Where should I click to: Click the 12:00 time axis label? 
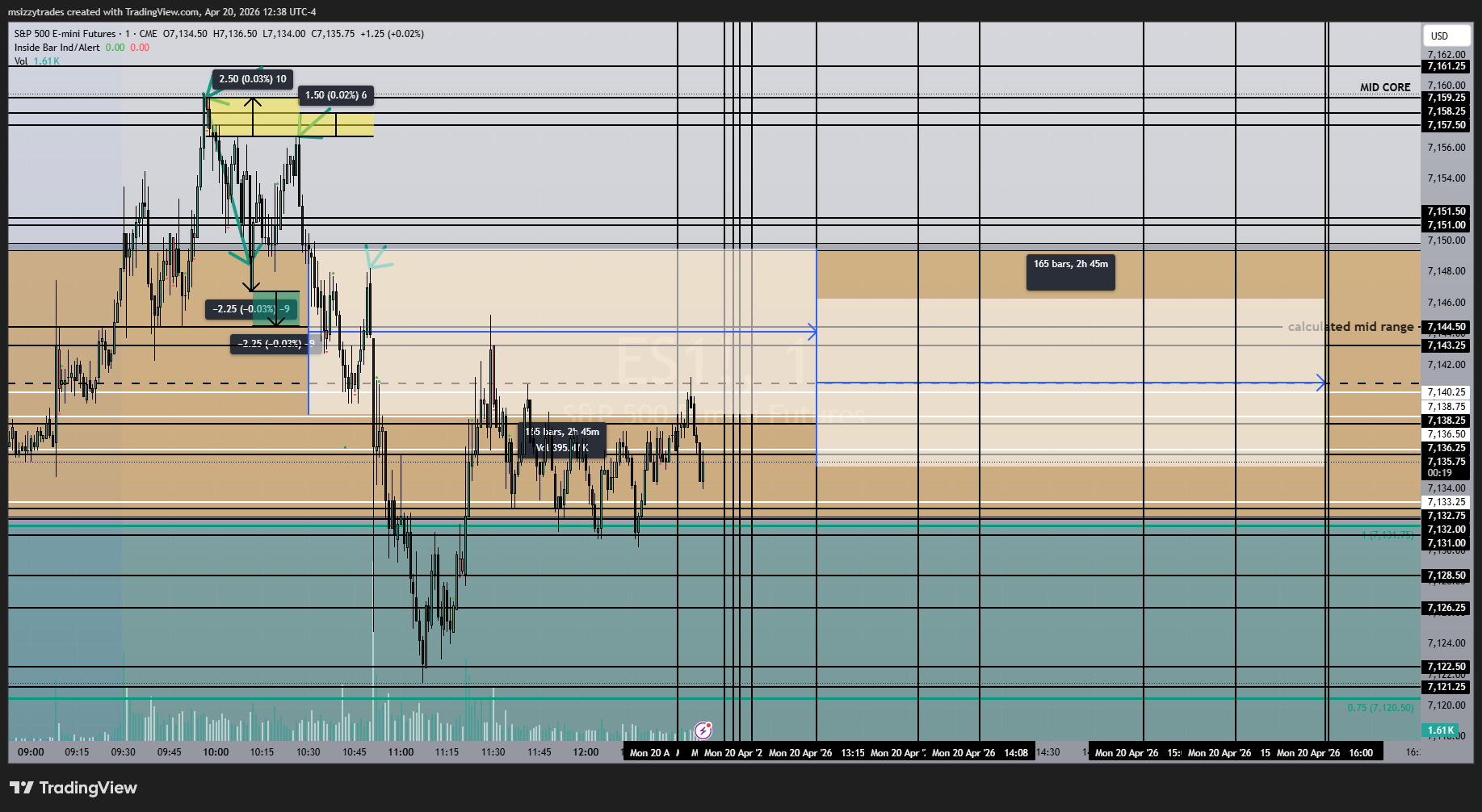[x=586, y=752]
